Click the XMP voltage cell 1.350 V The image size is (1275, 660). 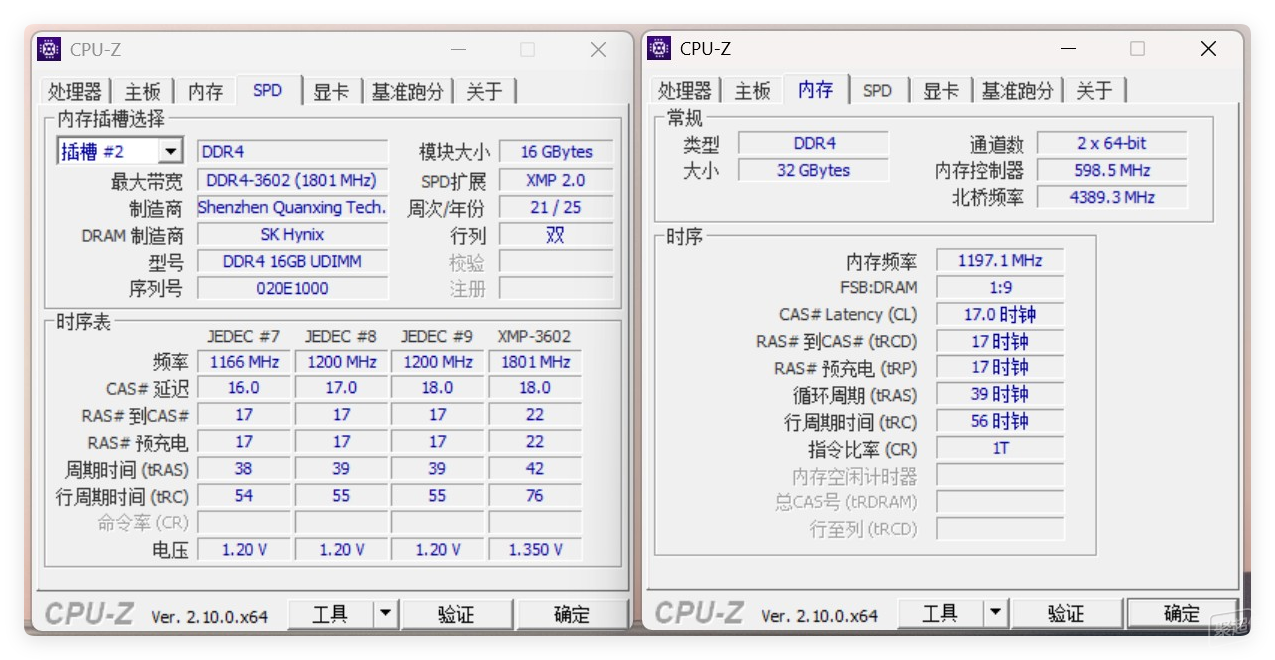(x=535, y=550)
